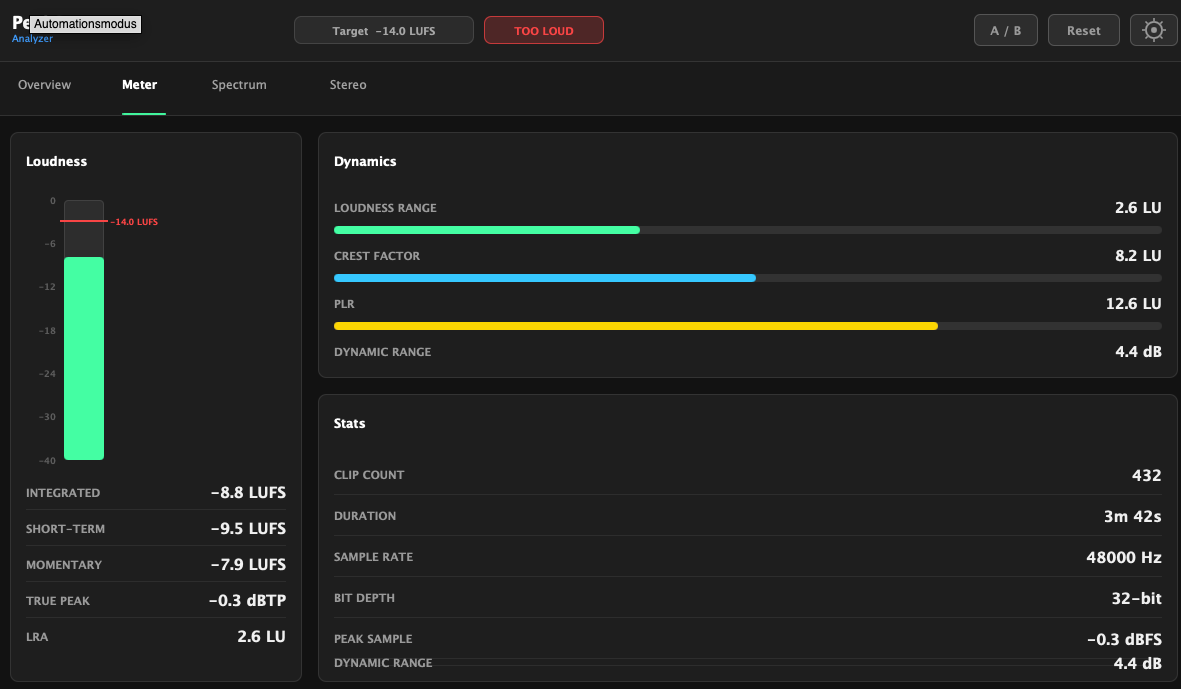The width and height of the screenshot is (1181, 689).
Task: Click the Crest Factor value 8.2 LU
Action: point(1138,256)
